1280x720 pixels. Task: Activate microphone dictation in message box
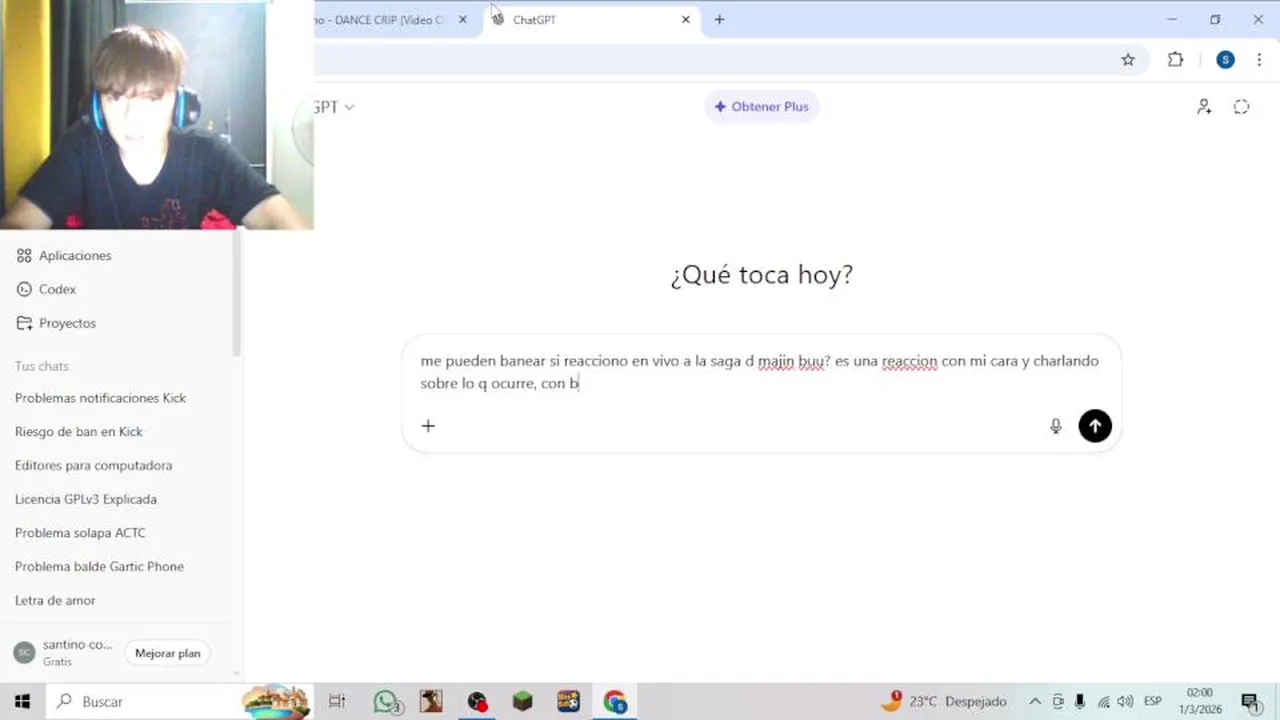point(1055,426)
